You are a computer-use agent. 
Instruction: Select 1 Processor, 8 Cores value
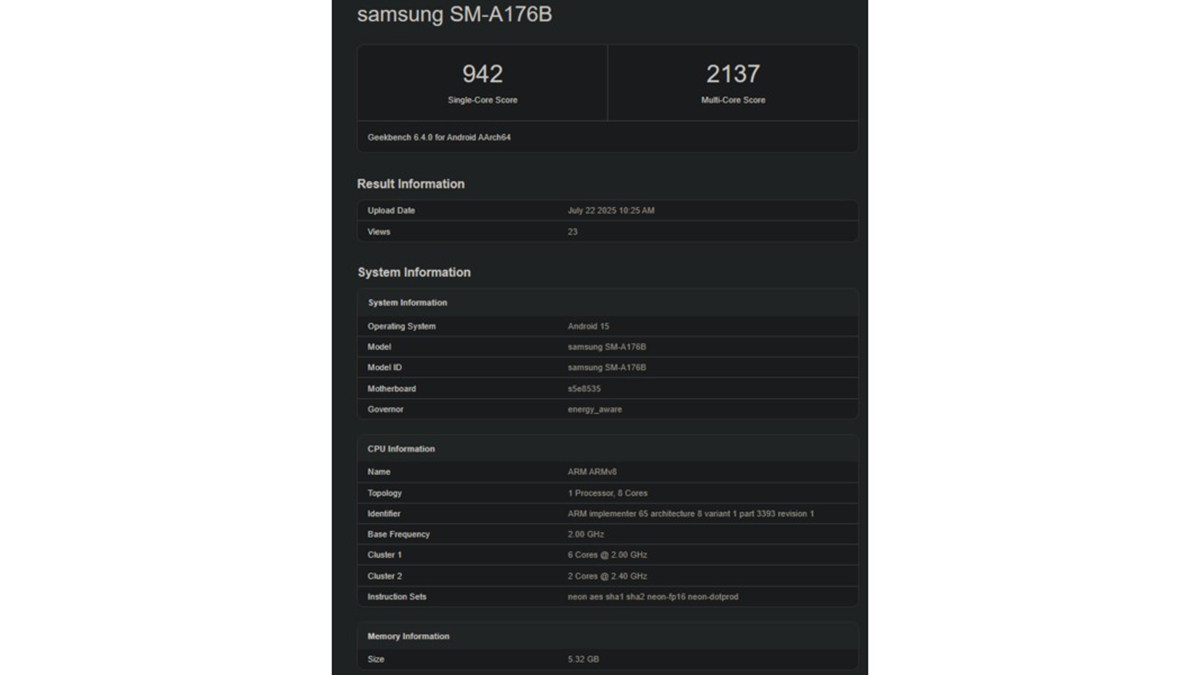[x=608, y=493]
